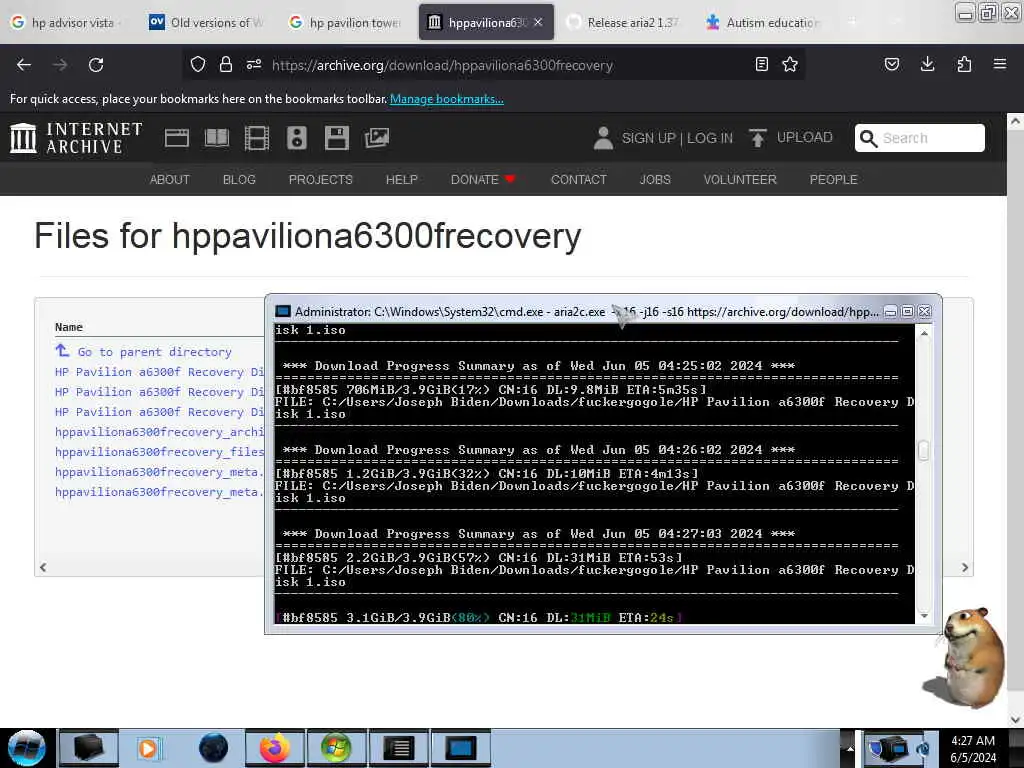This screenshot has height=768, width=1024.
Task: Open the Windows flag taskbar icon
Action: point(336,748)
